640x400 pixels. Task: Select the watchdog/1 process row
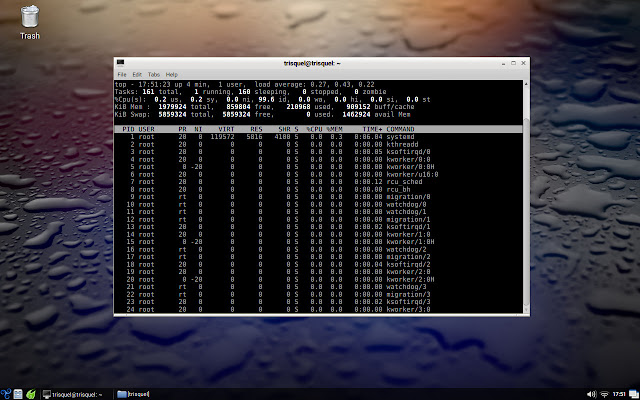point(318,212)
